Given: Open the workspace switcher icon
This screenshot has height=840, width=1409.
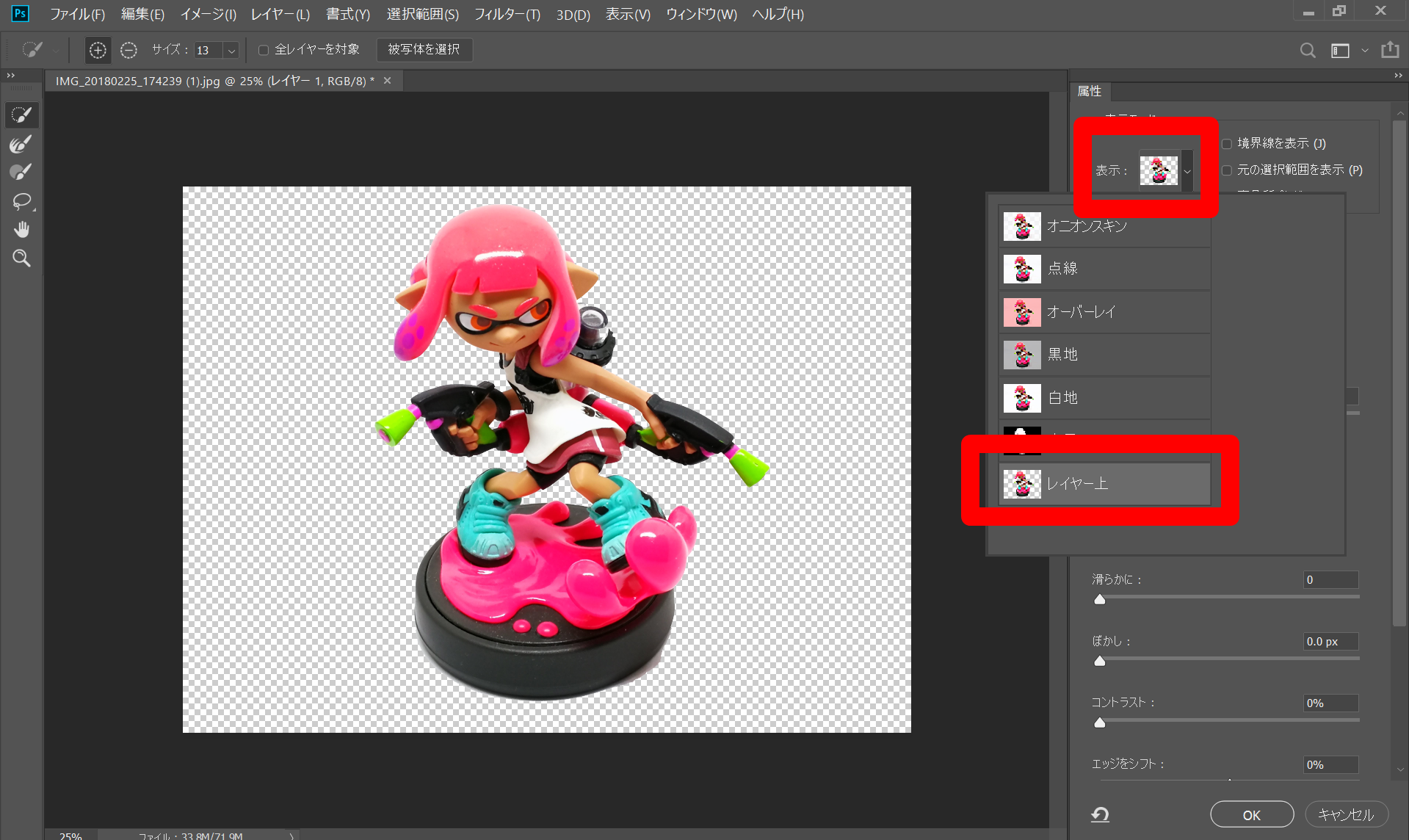Looking at the screenshot, I should [x=1340, y=50].
